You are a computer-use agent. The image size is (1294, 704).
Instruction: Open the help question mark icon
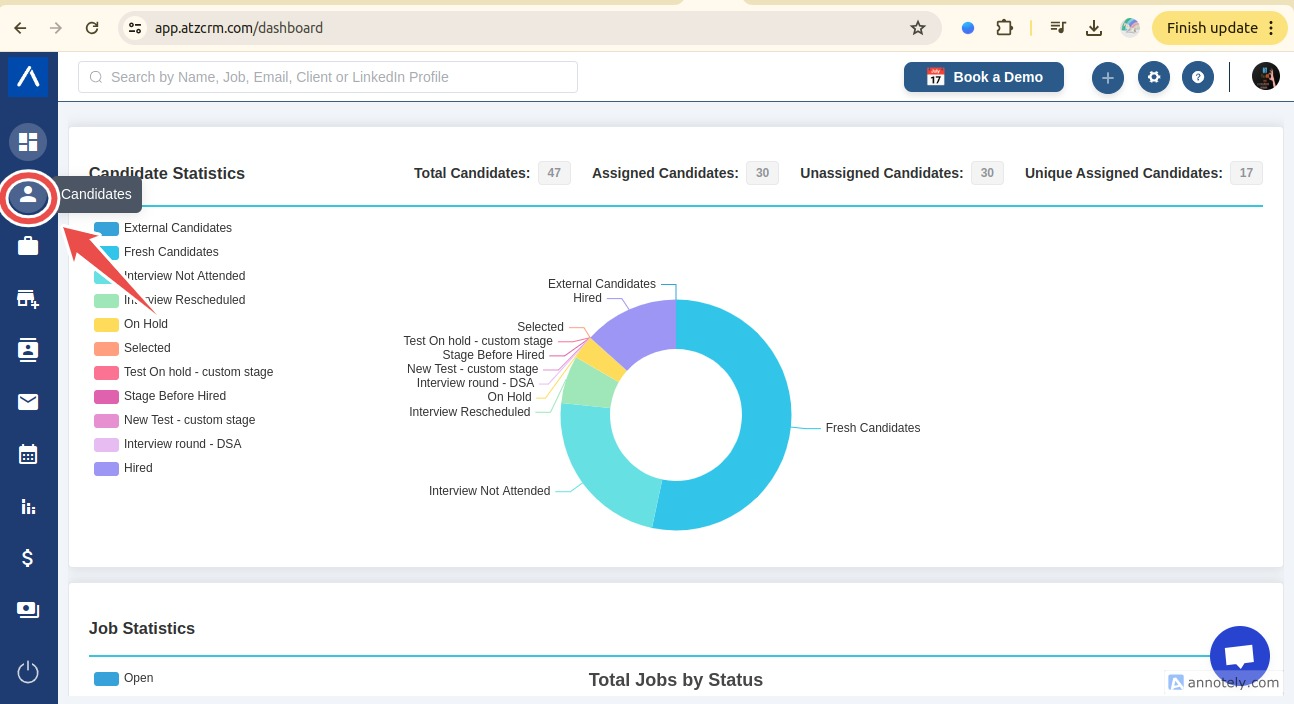coord(1198,77)
